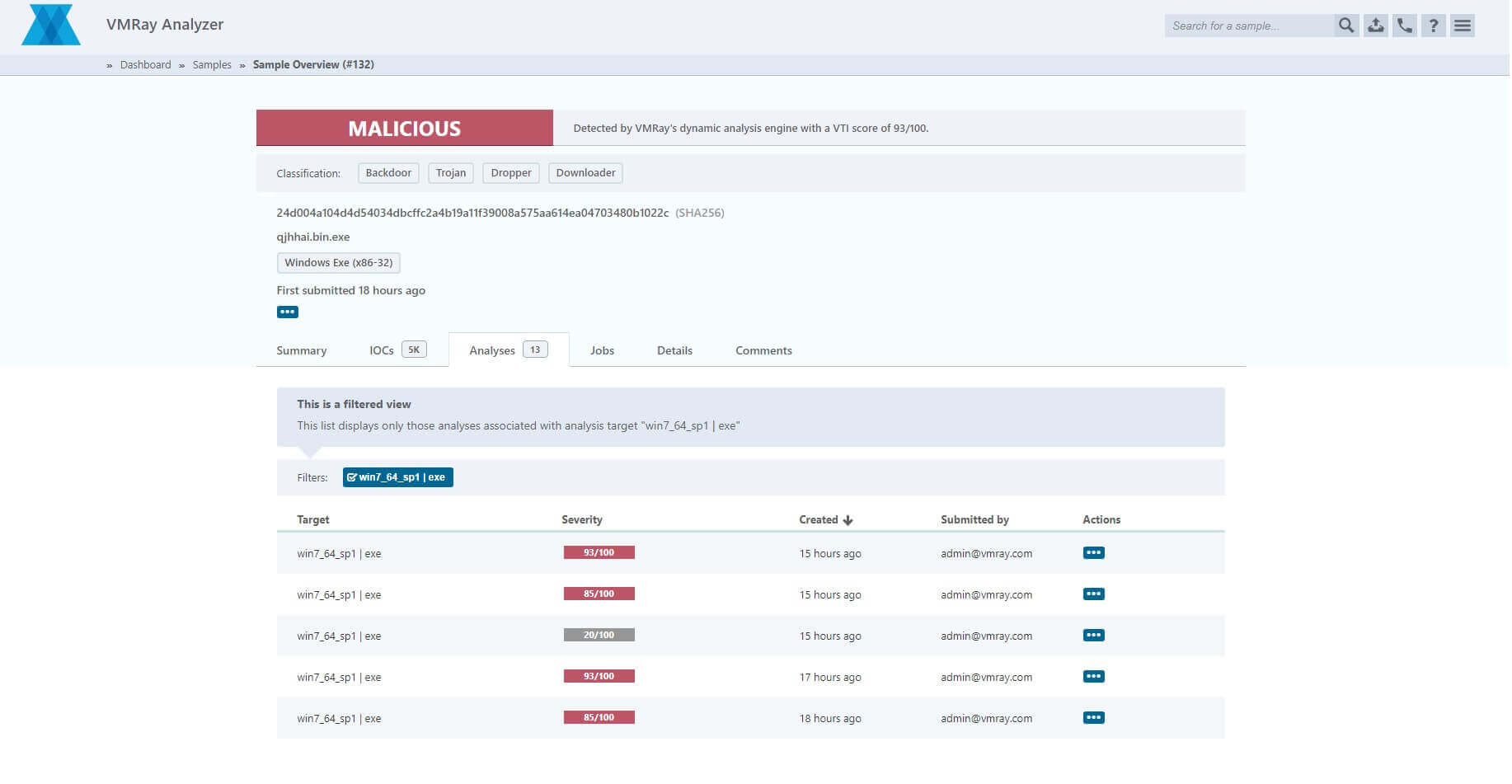Viewport: 1512px width, 784px height.
Task: Open actions menu for first 93/100 analysis
Action: click(x=1094, y=553)
